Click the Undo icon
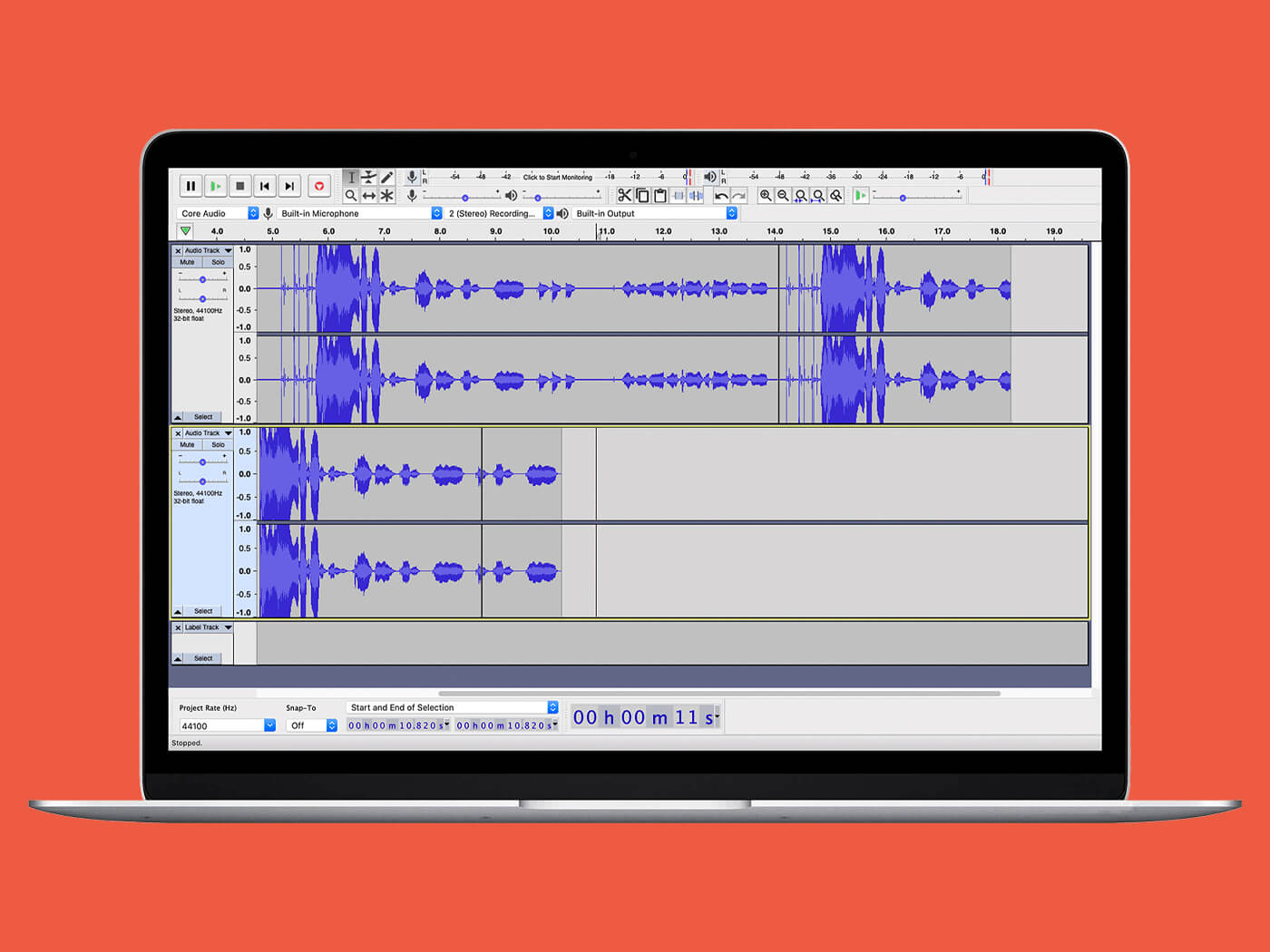Image resolution: width=1270 pixels, height=952 pixels. pos(720,195)
